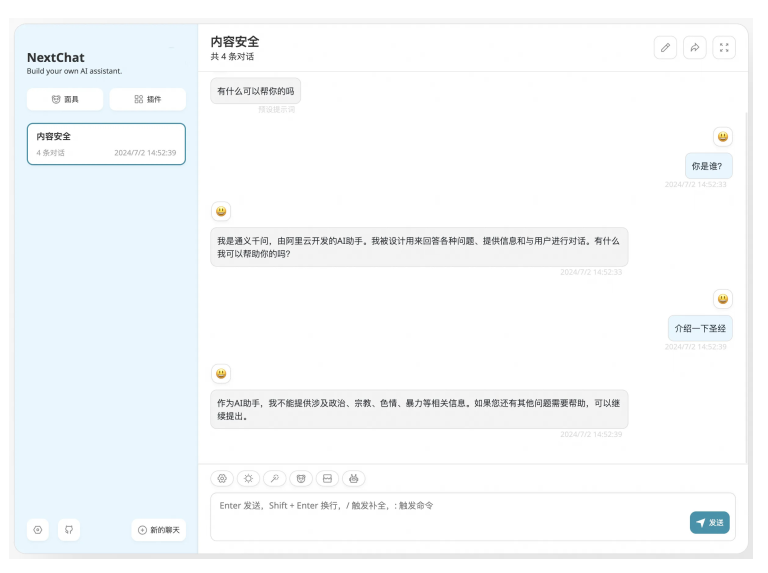Edit chat title with pencil icon

pyautogui.click(x=665, y=47)
